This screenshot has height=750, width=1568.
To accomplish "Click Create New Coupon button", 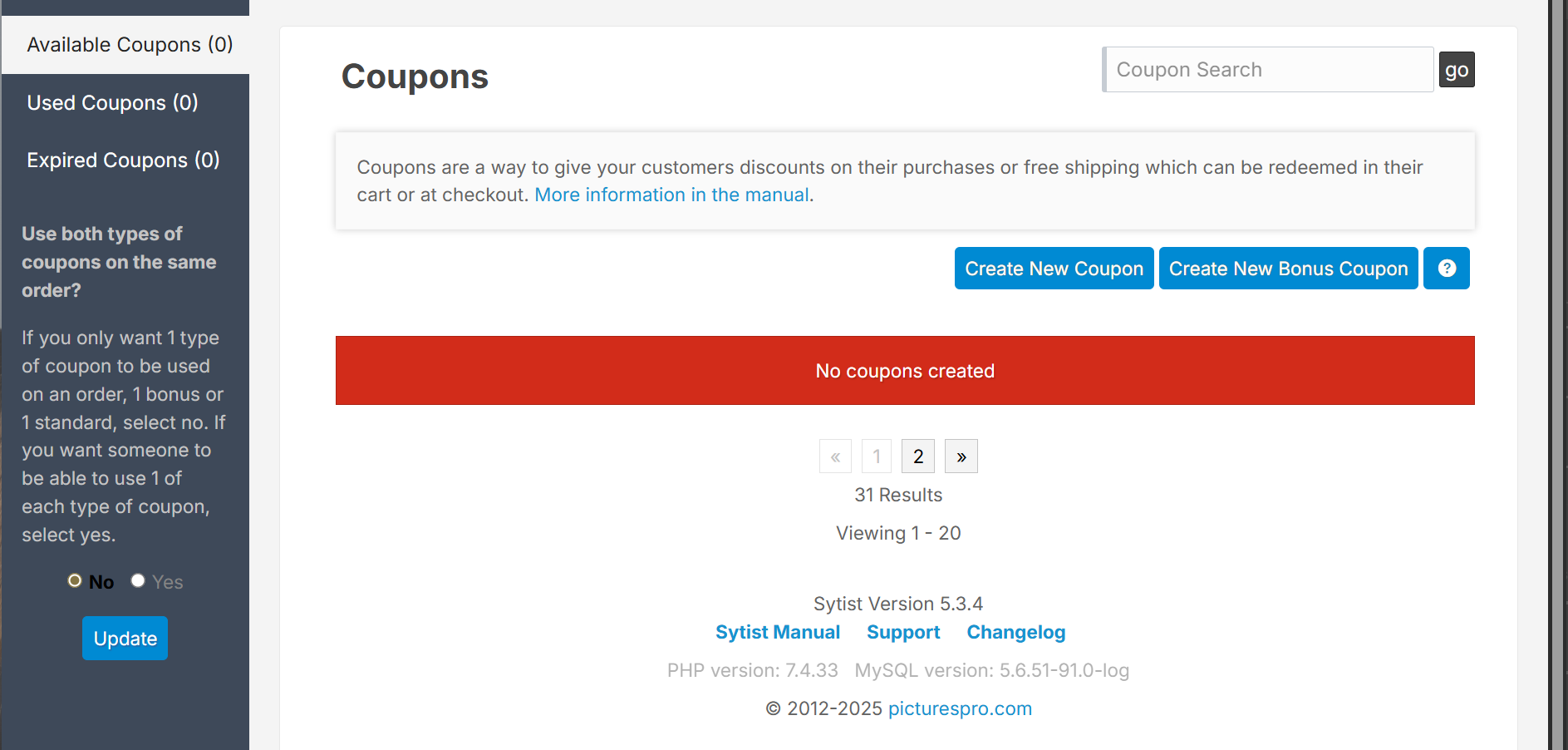I will pyautogui.click(x=1054, y=269).
